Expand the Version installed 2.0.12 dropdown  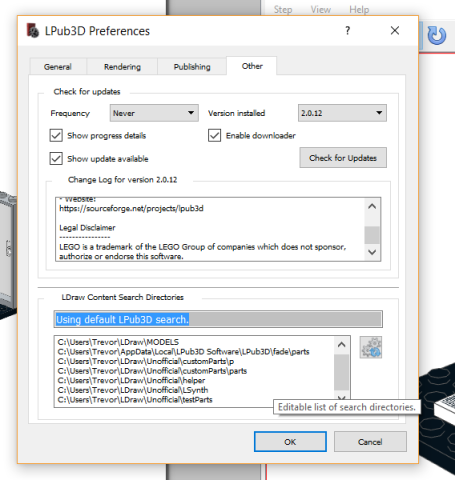(342, 113)
